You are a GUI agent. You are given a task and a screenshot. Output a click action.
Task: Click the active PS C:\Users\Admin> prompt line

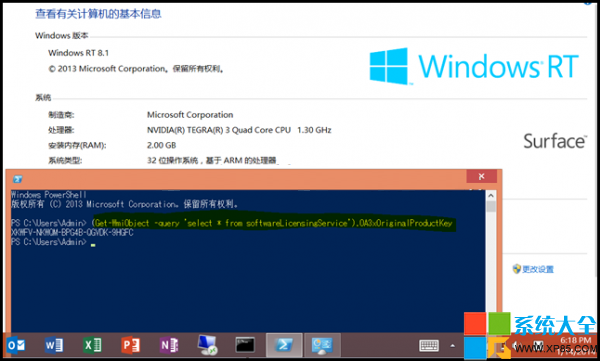(x=53, y=242)
